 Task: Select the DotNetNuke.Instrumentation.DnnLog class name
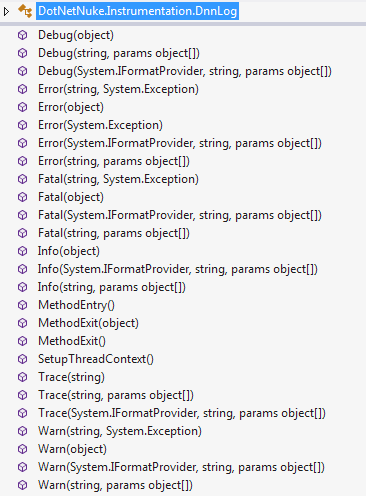137,11
